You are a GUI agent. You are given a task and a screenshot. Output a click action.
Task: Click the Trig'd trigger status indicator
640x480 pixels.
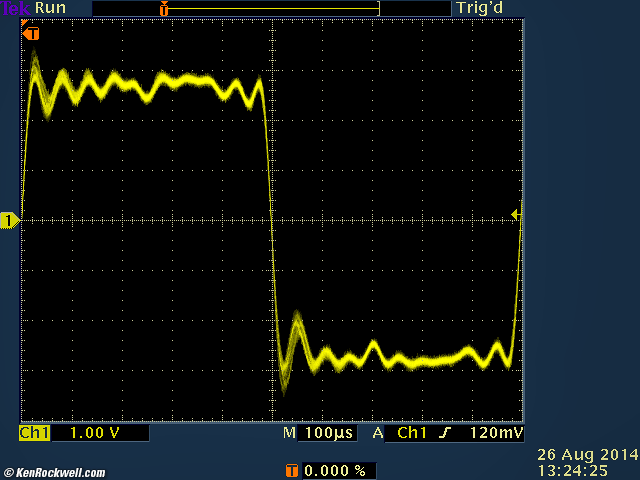coord(478,8)
